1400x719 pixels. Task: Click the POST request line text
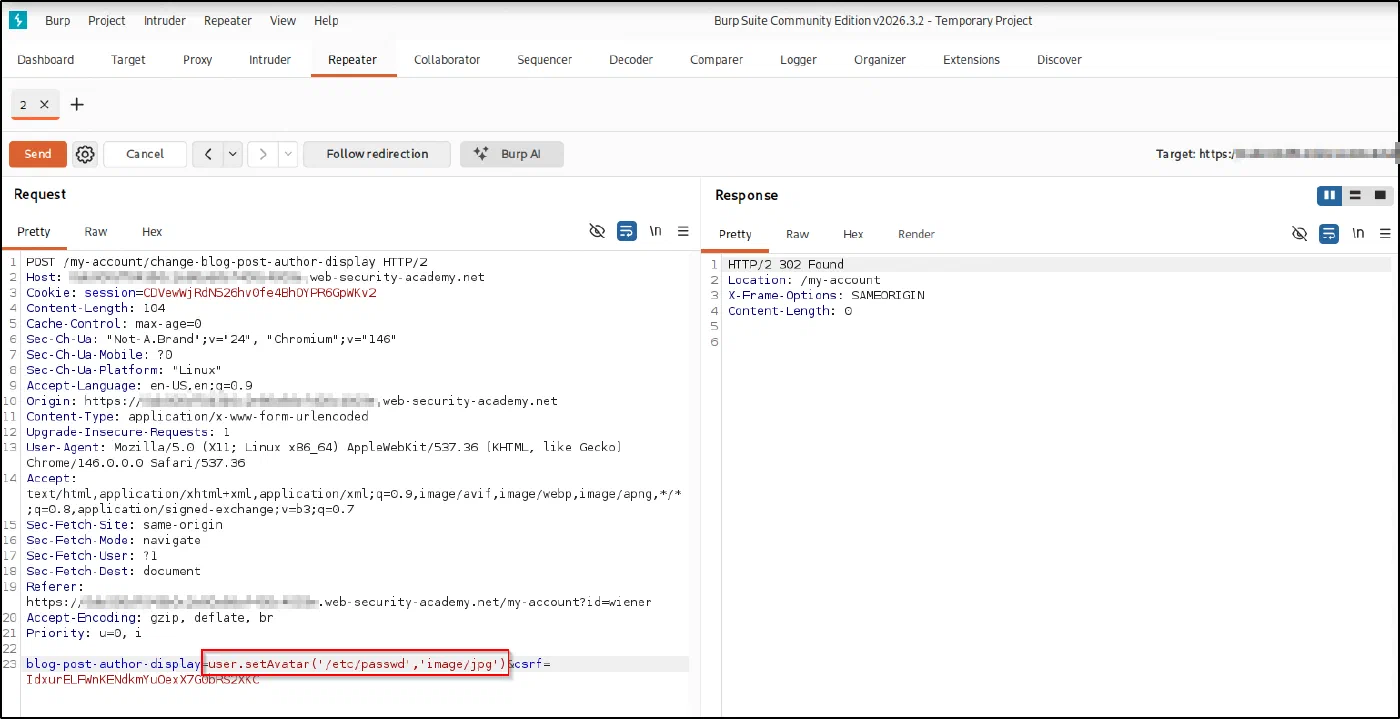click(x=227, y=262)
